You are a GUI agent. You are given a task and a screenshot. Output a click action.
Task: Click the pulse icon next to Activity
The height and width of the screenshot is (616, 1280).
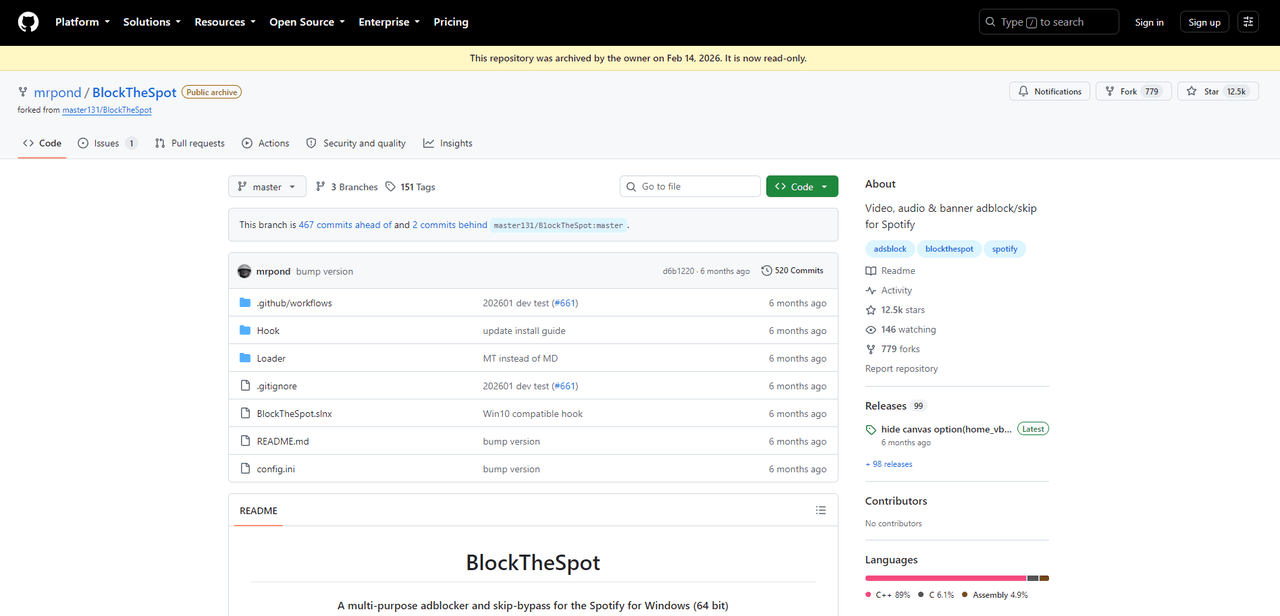click(871, 291)
